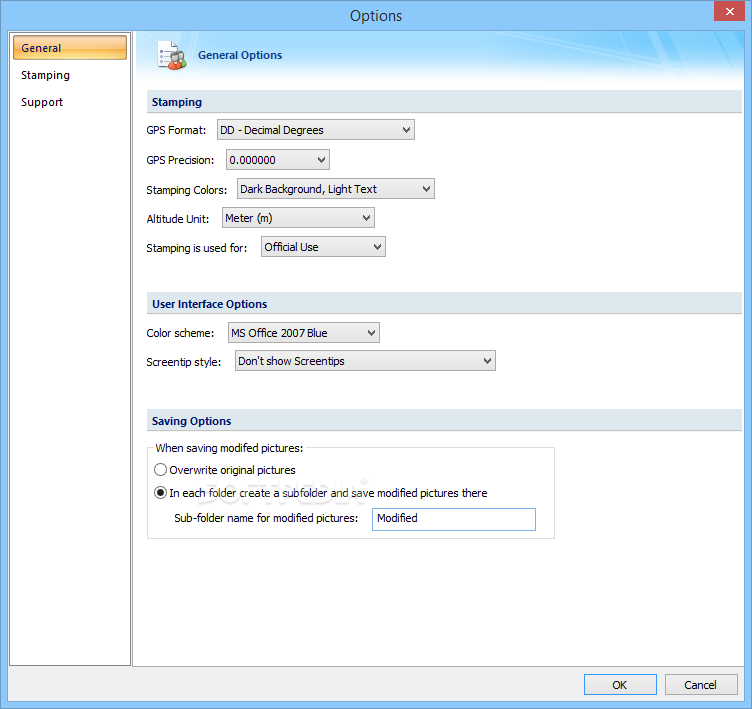Open the Support sidebar tab

[42, 102]
